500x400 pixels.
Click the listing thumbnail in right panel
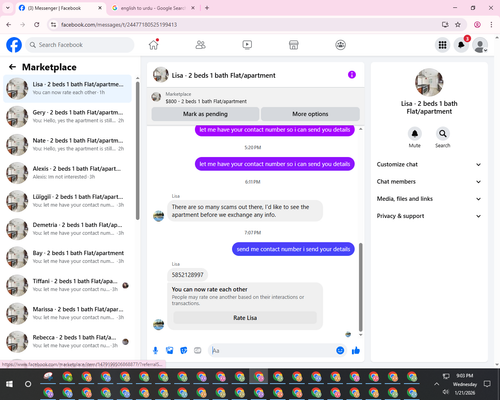429,82
